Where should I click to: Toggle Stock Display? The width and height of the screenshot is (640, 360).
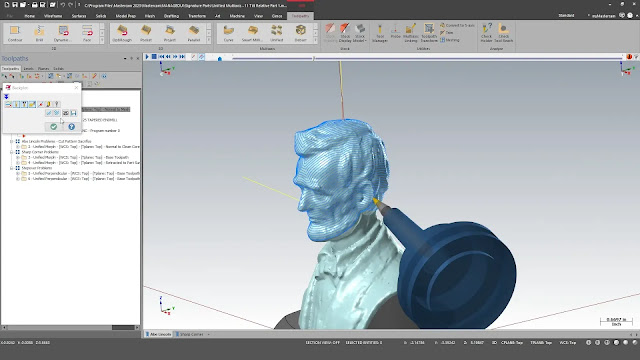coord(345,33)
